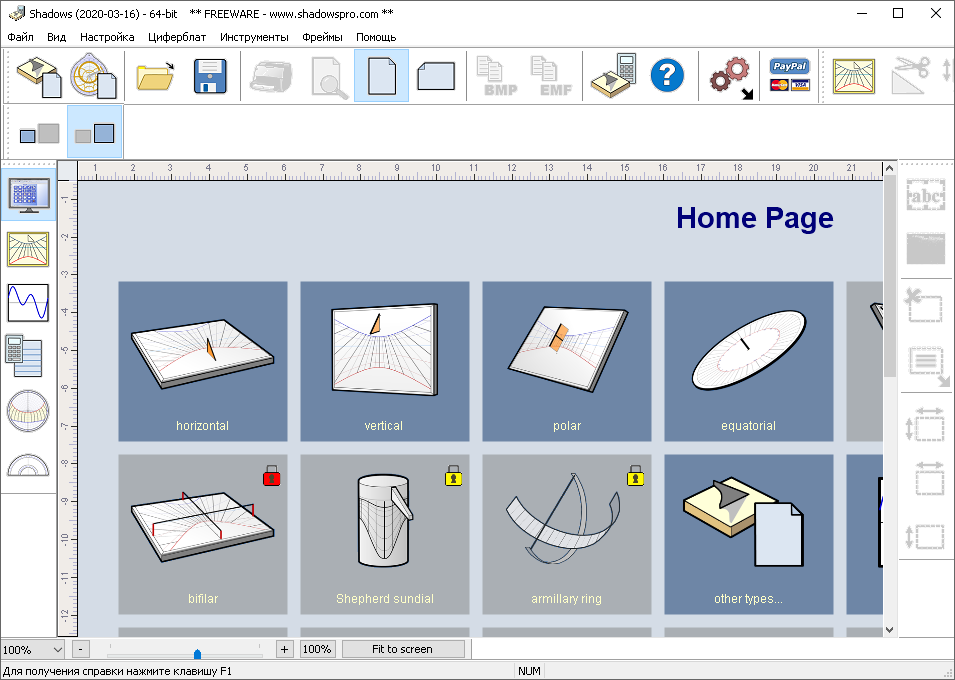Click the zoom slider handle
The image size is (955, 680).
click(197, 654)
